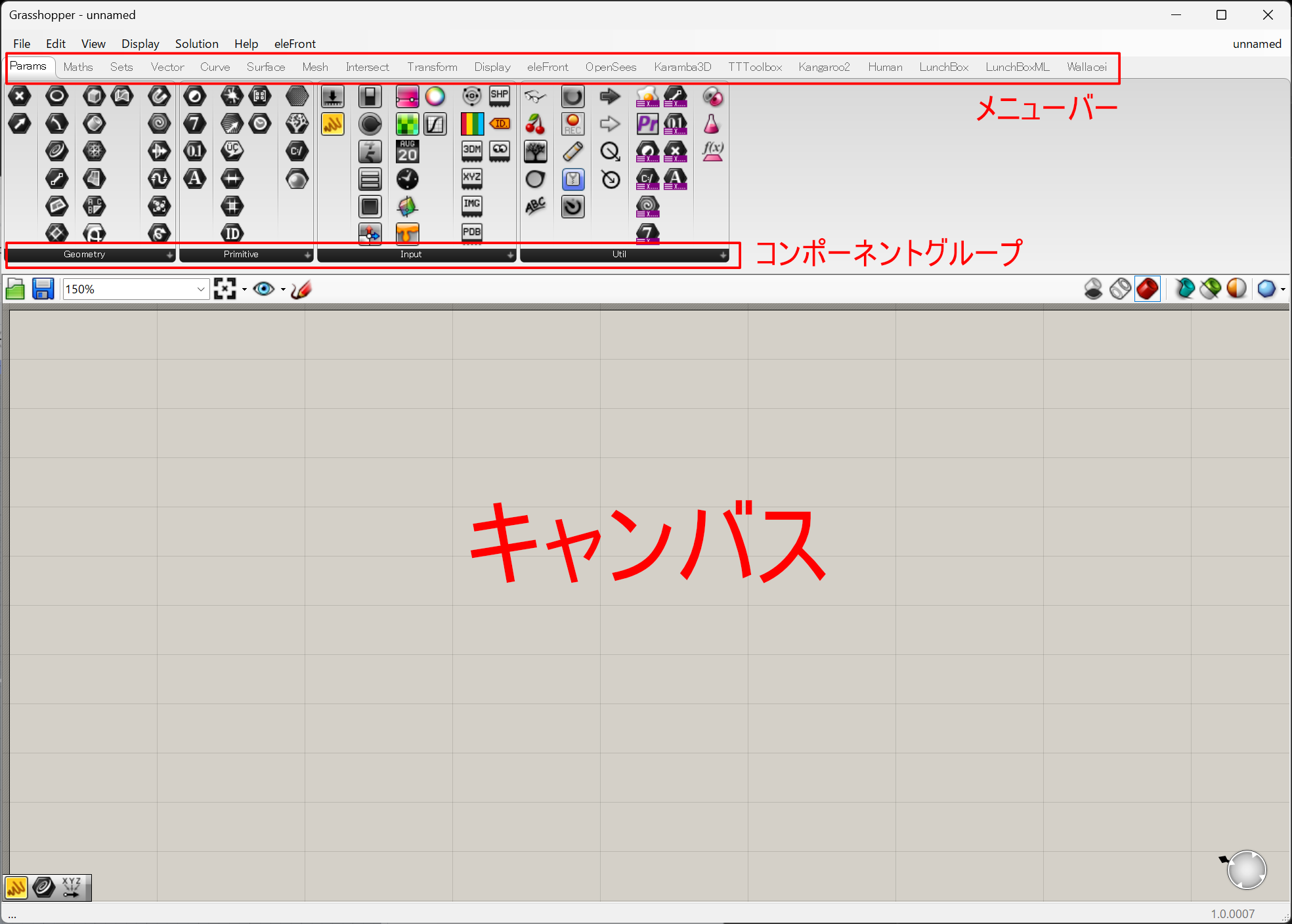
Task: Click the Cherry Picker icon
Action: [535, 124]
